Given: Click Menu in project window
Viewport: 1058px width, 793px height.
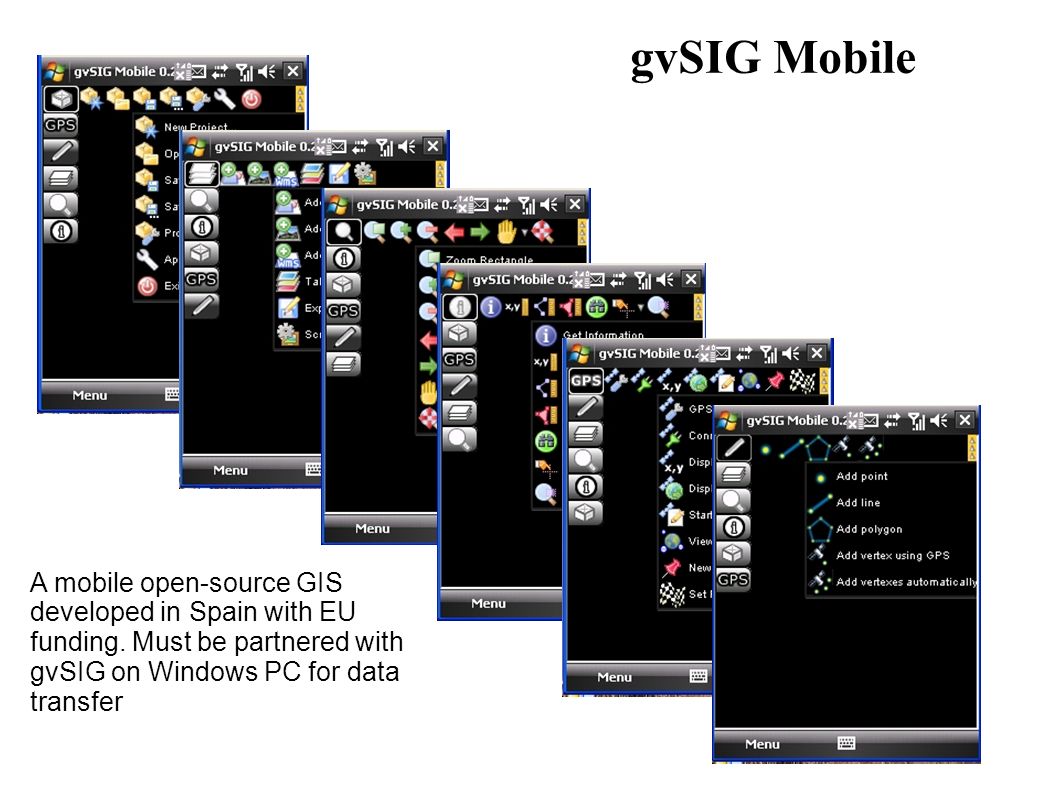Looking at the screenshot, I should [89, 395].
